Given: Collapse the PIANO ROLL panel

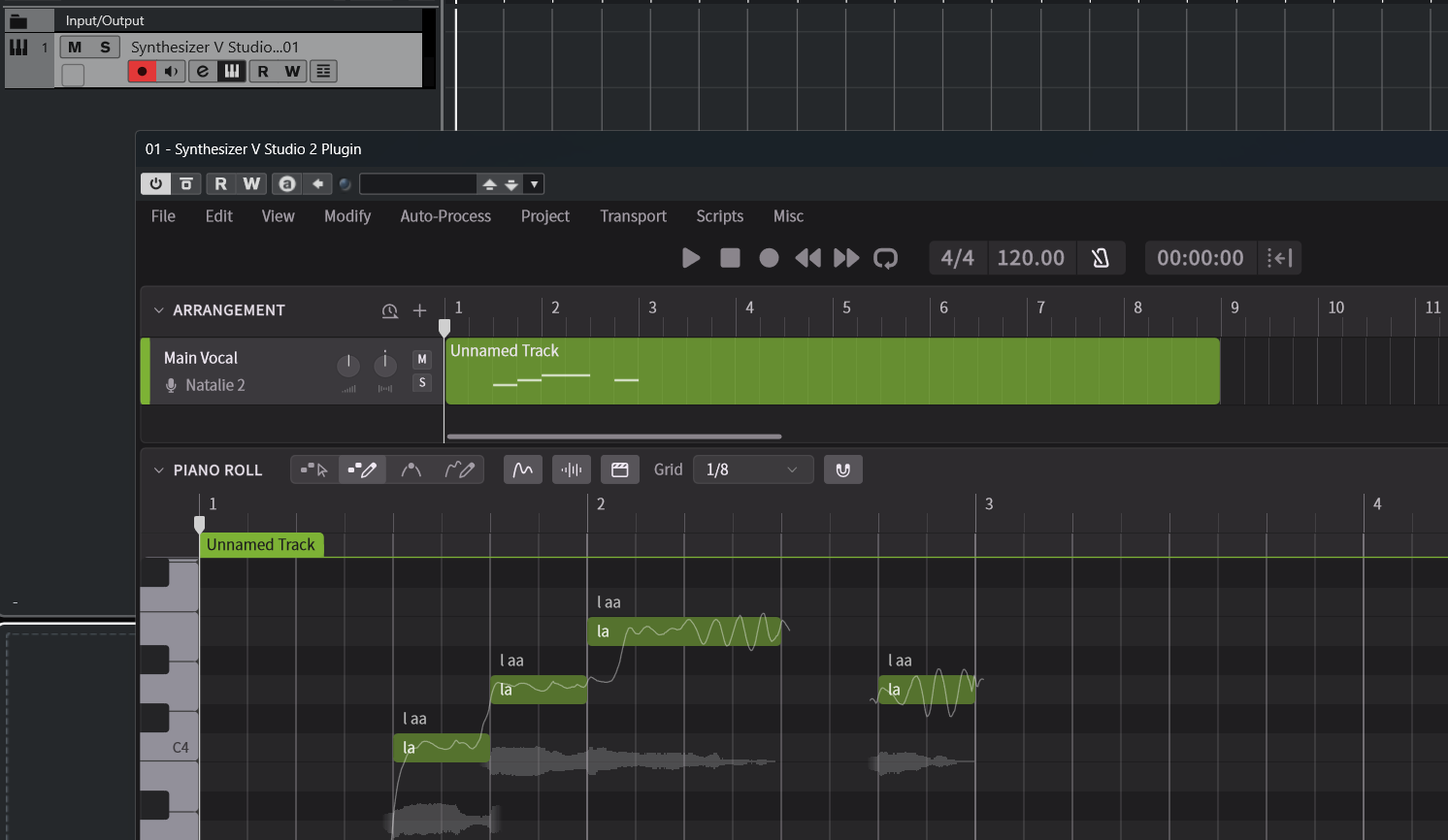Looking at the screenshot, I should [159, 470].
